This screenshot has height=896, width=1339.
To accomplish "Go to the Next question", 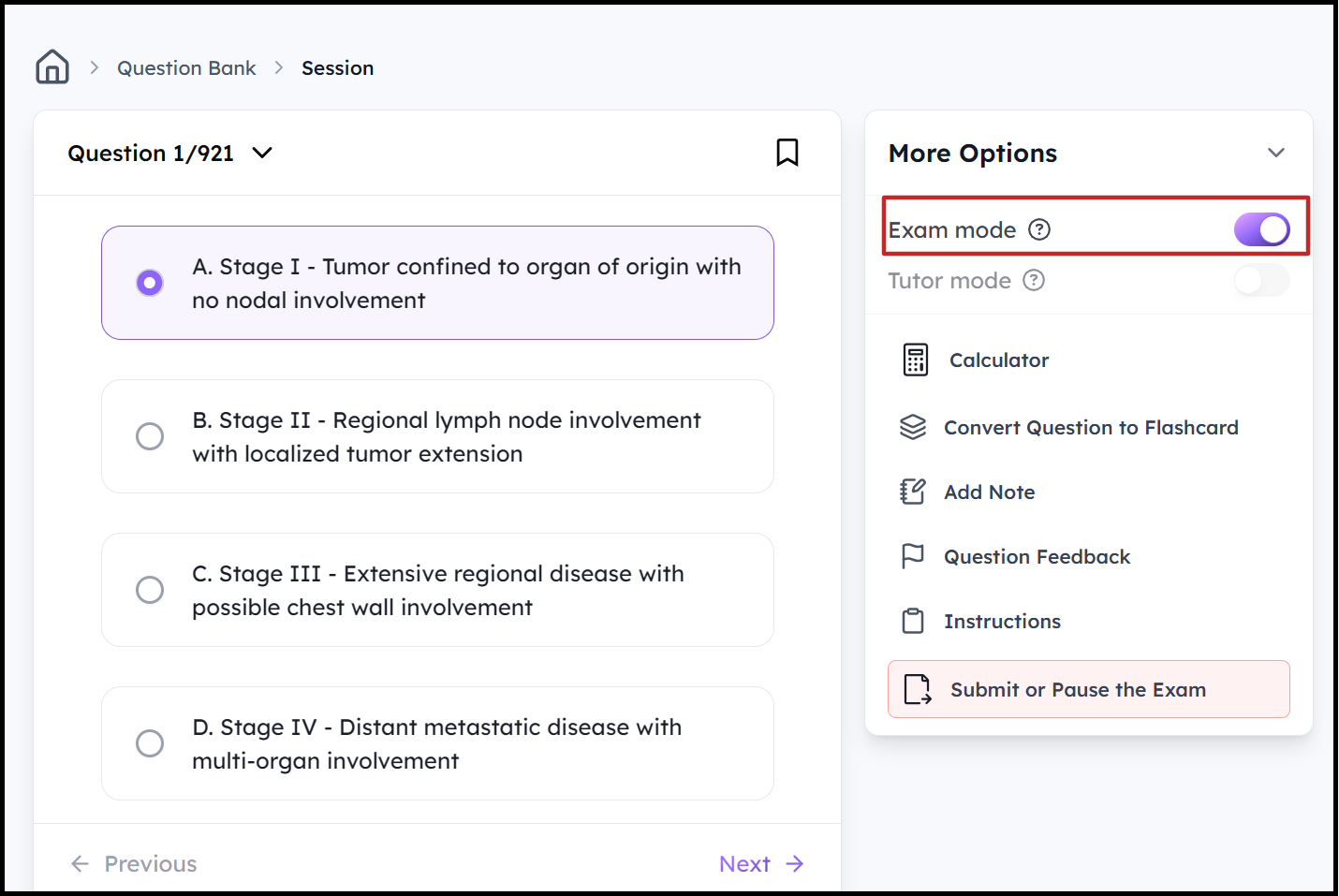I will point(760,863).
